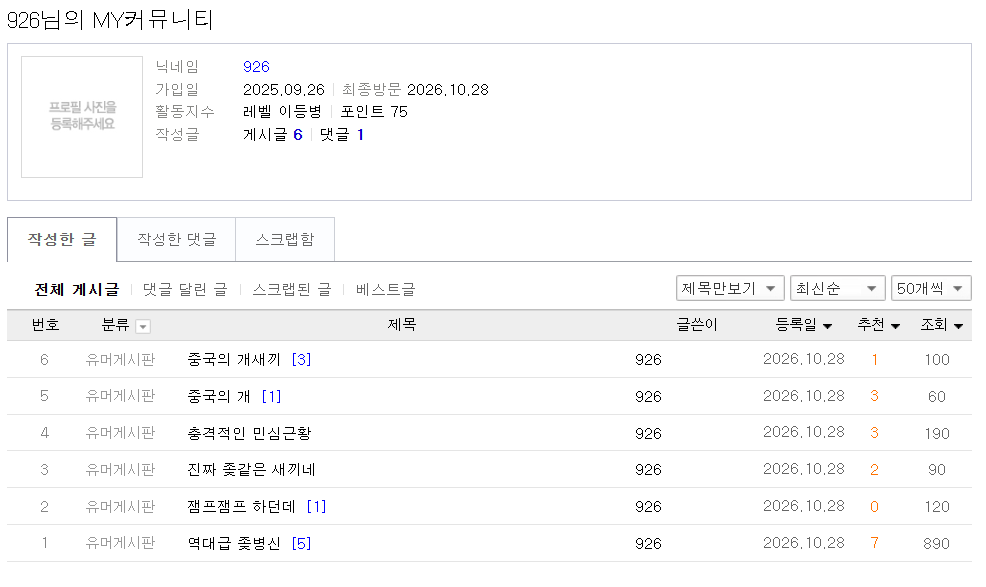Open the post 잼프잼프 하던데
The height and width of the screenshot is (587, 986).
pyautogui.click(x=241, y=506)
